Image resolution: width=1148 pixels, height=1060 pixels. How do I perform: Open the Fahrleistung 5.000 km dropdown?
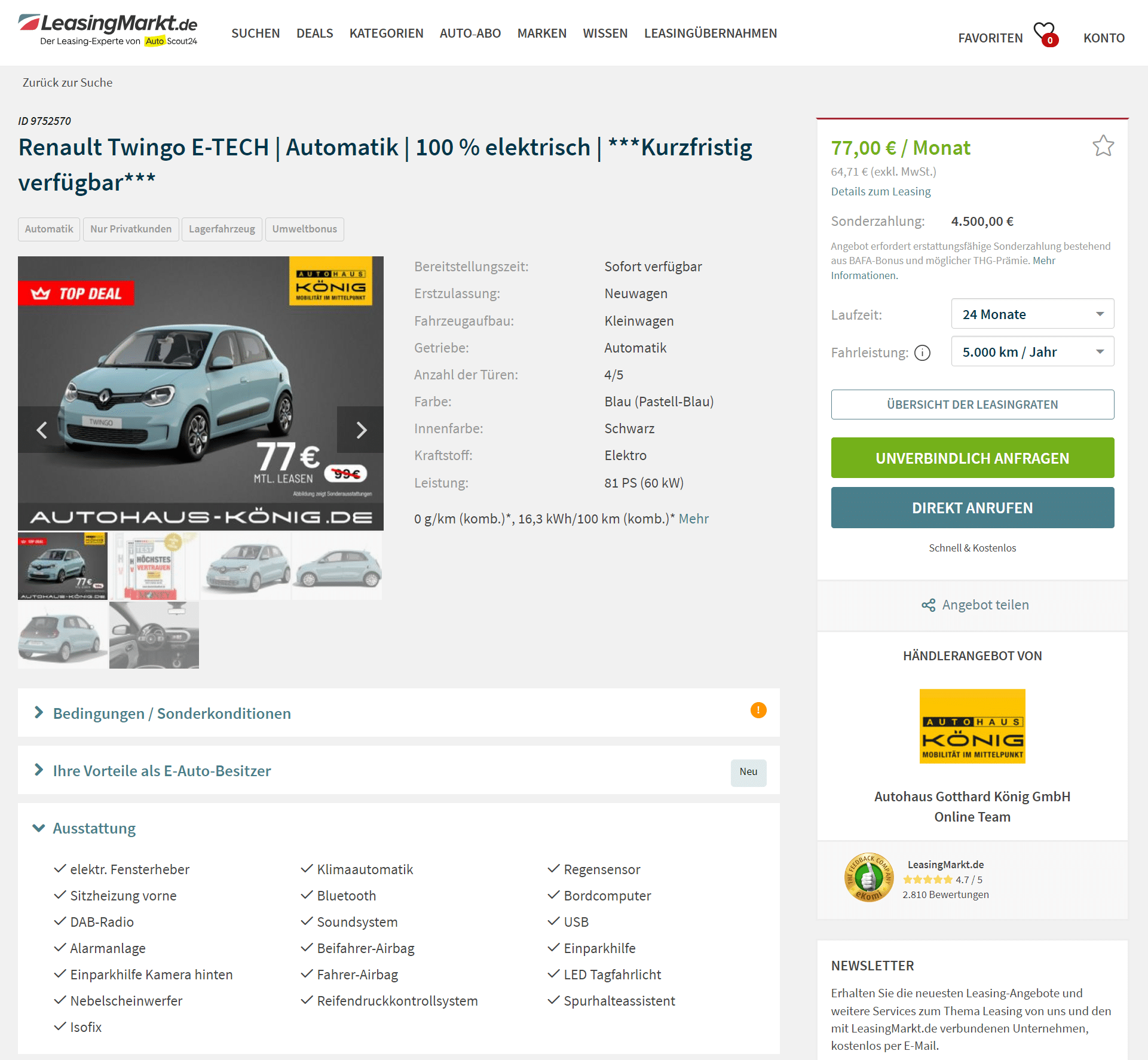pyautogui.click(x=1033, y=351)
